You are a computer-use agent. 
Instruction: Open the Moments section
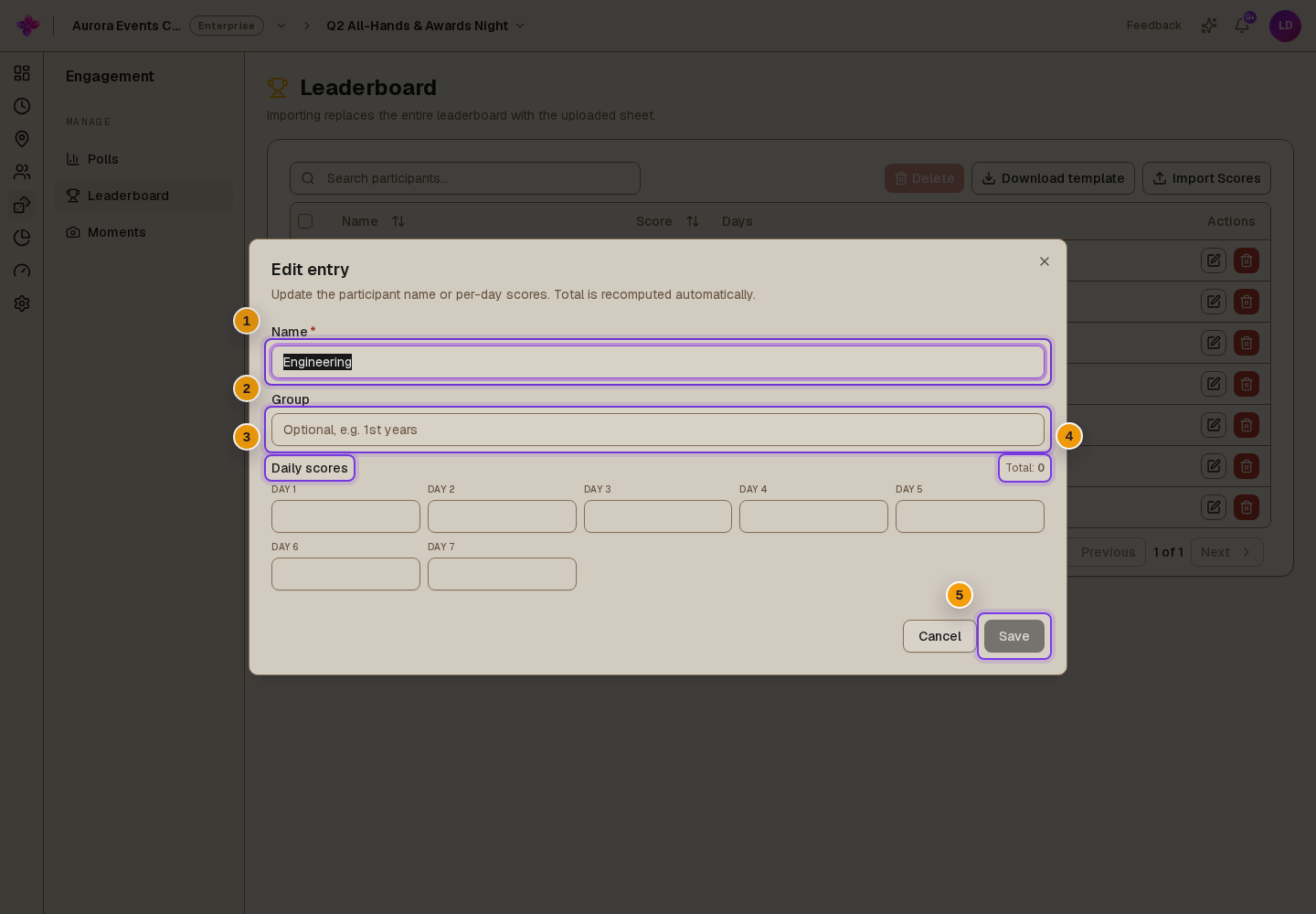click(x=143, y=232)
